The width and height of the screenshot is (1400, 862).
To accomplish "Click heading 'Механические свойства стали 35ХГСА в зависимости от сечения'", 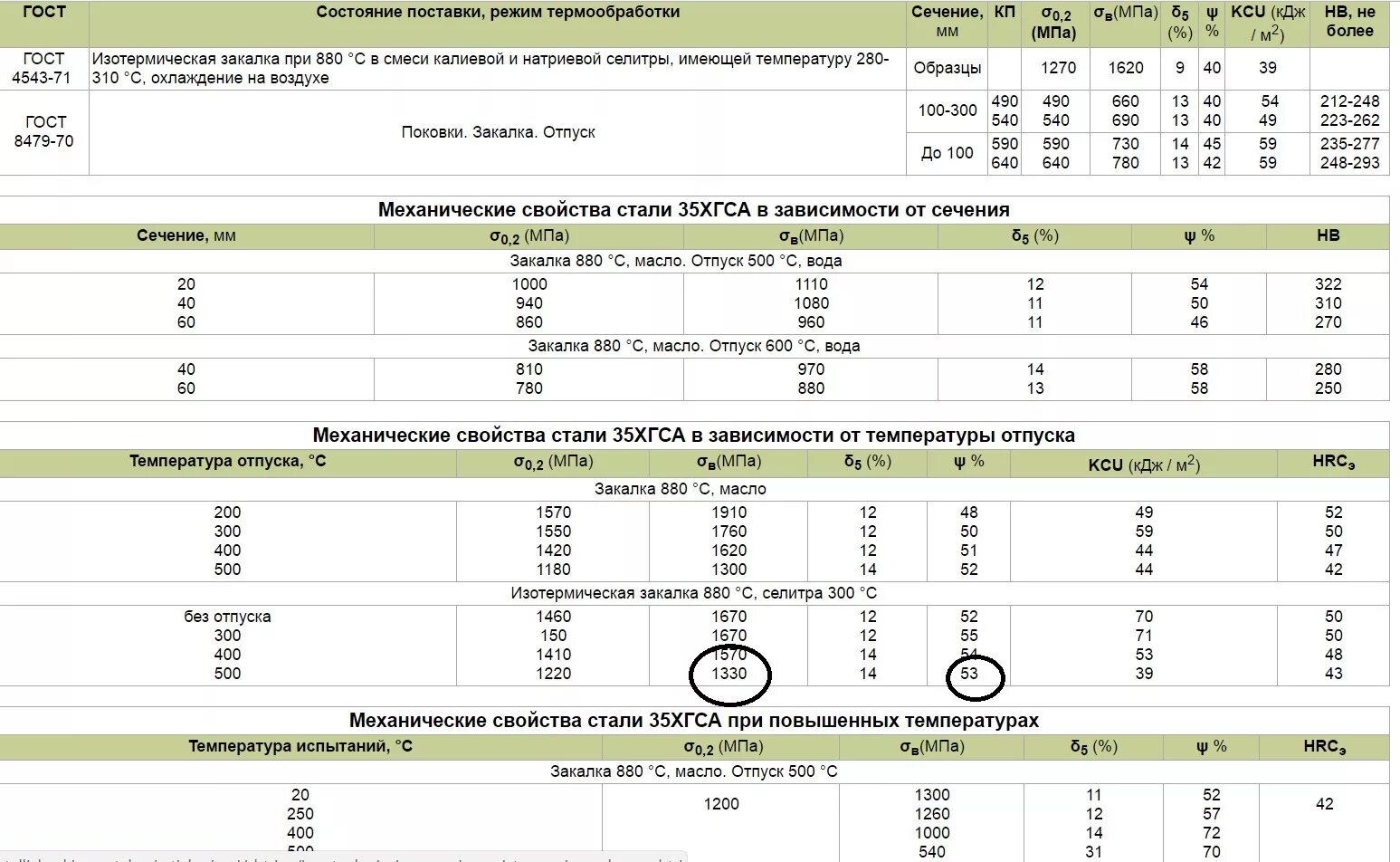I will [693, 210].
